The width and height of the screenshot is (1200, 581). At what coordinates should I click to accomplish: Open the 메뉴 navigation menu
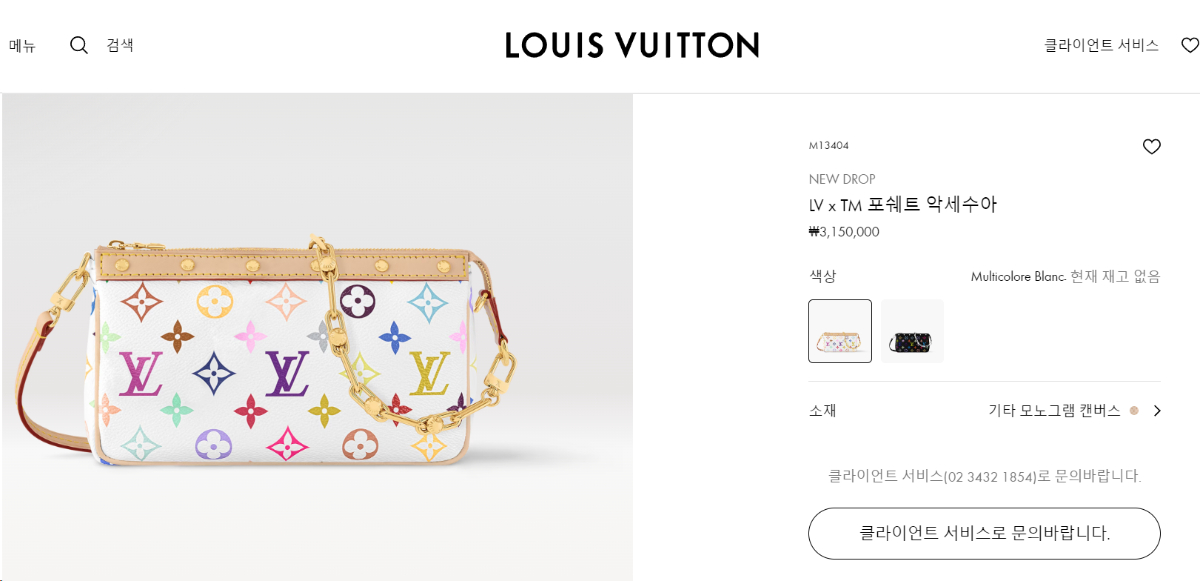pos(22,45)
